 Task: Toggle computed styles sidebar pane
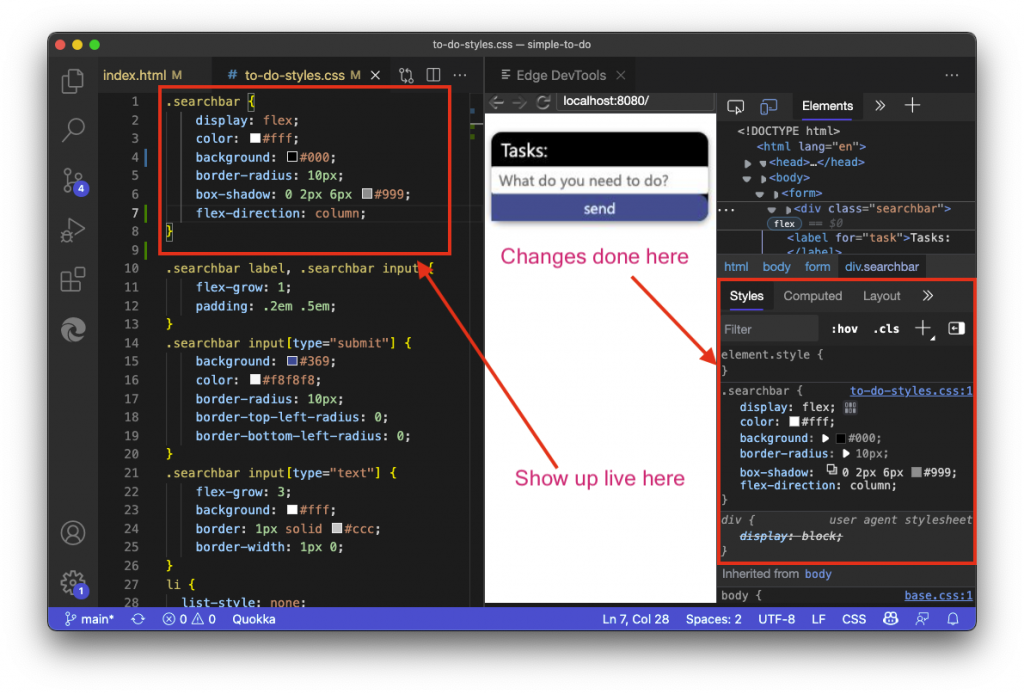click(x=956, y=328)
